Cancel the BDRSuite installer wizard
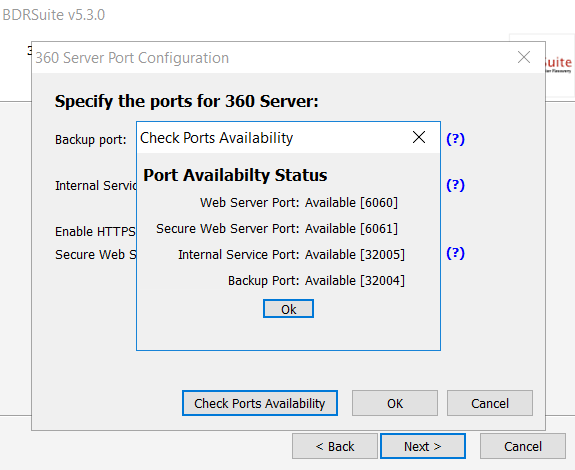Viewport: 575px width, 470px height. tap(523, 446)
